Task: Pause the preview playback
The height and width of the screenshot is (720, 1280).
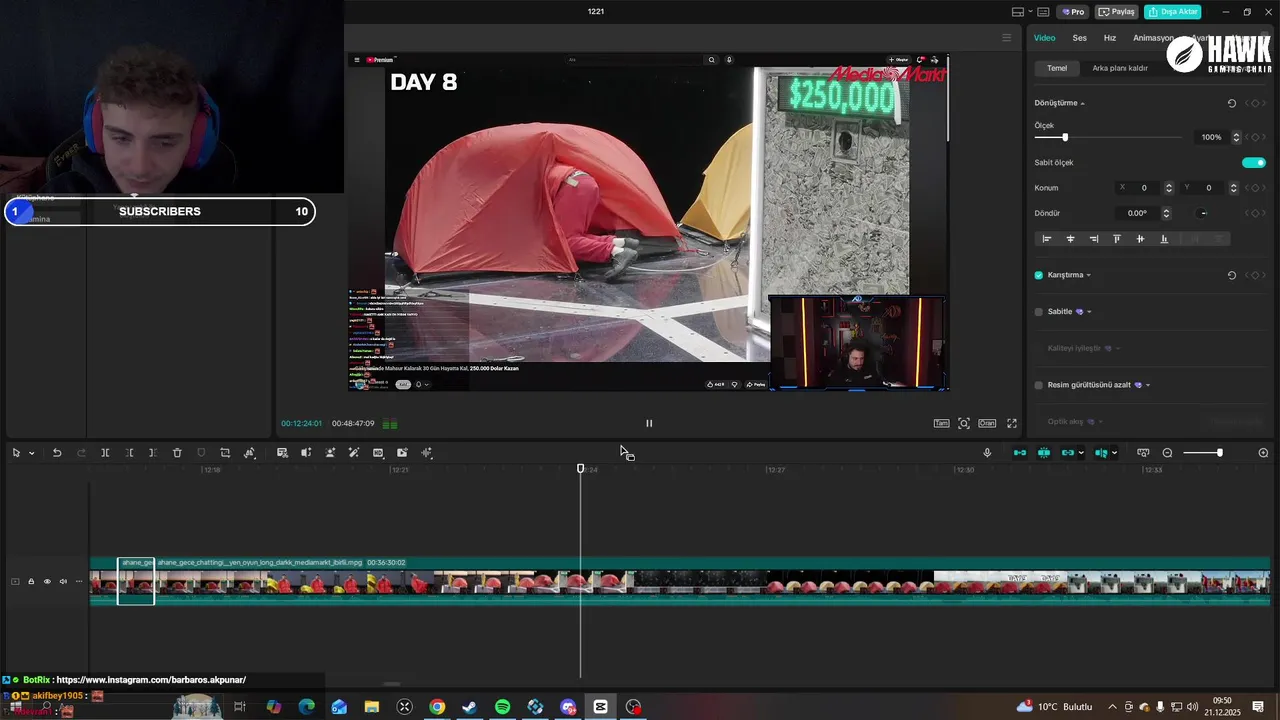Action: (x=649, y=423)
